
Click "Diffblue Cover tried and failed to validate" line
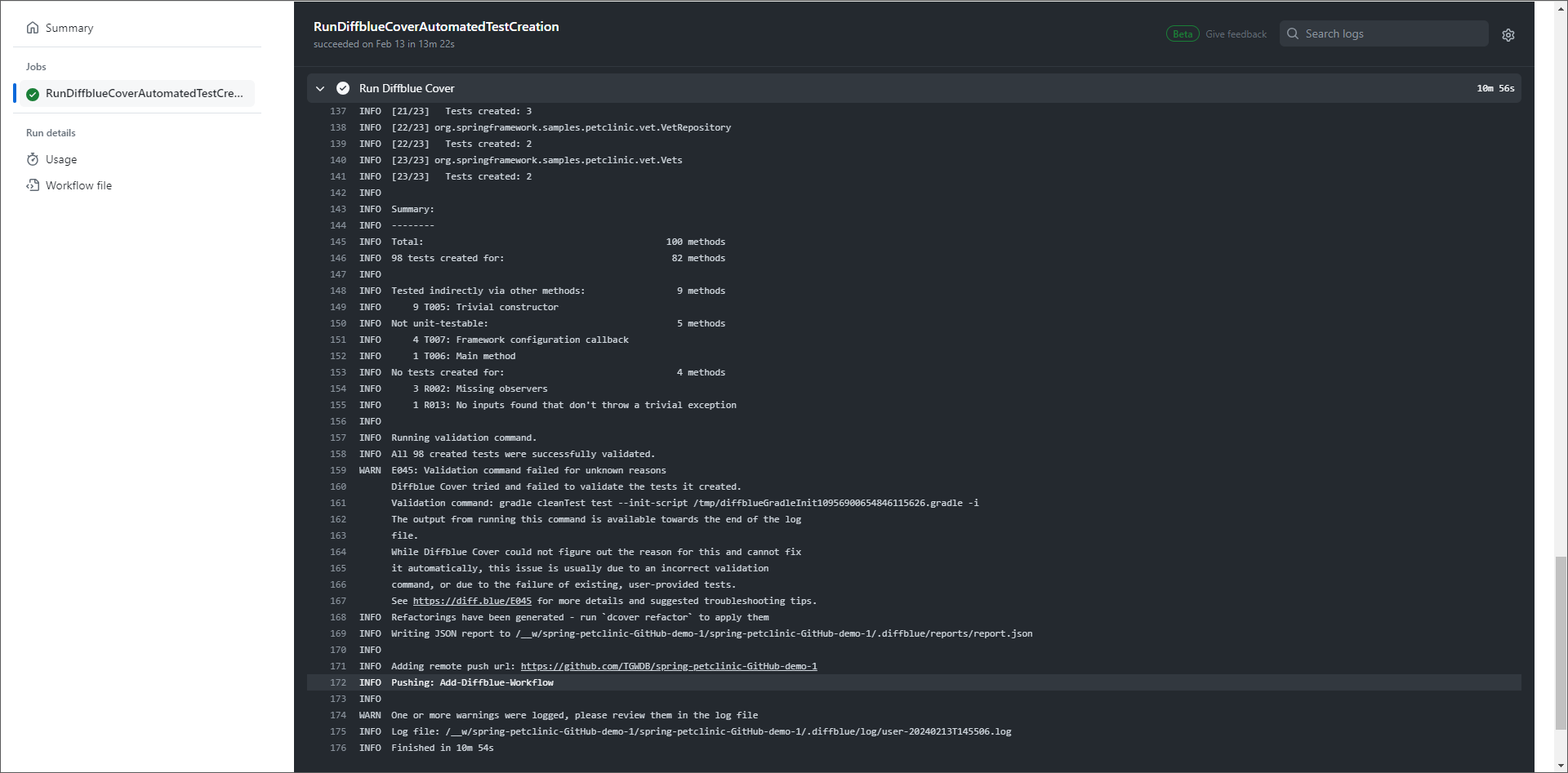tap(566, 486)
